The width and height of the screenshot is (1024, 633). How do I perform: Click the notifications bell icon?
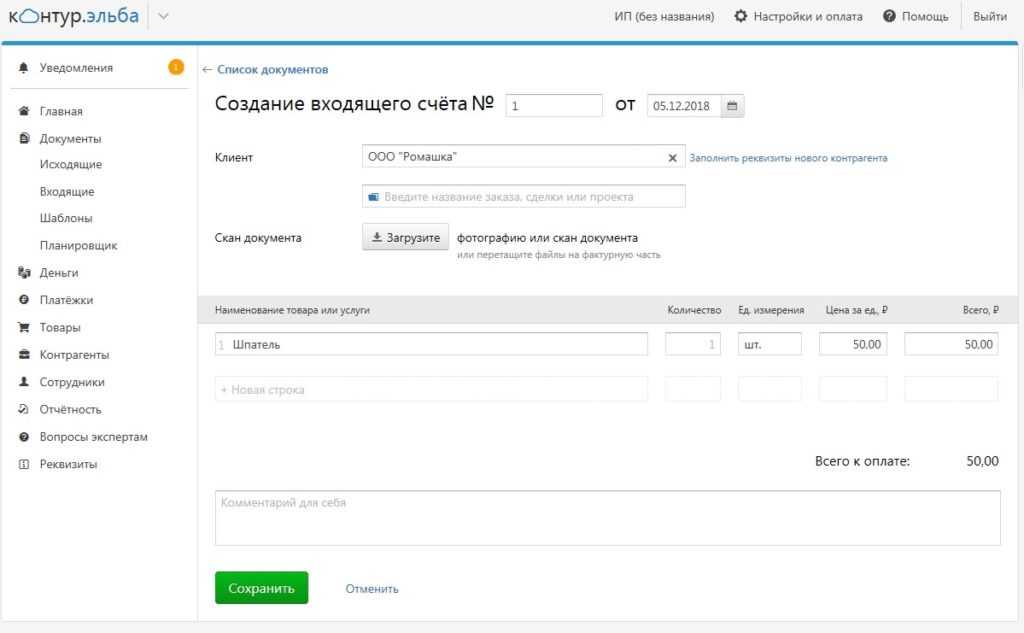click(x=24, y=68)
